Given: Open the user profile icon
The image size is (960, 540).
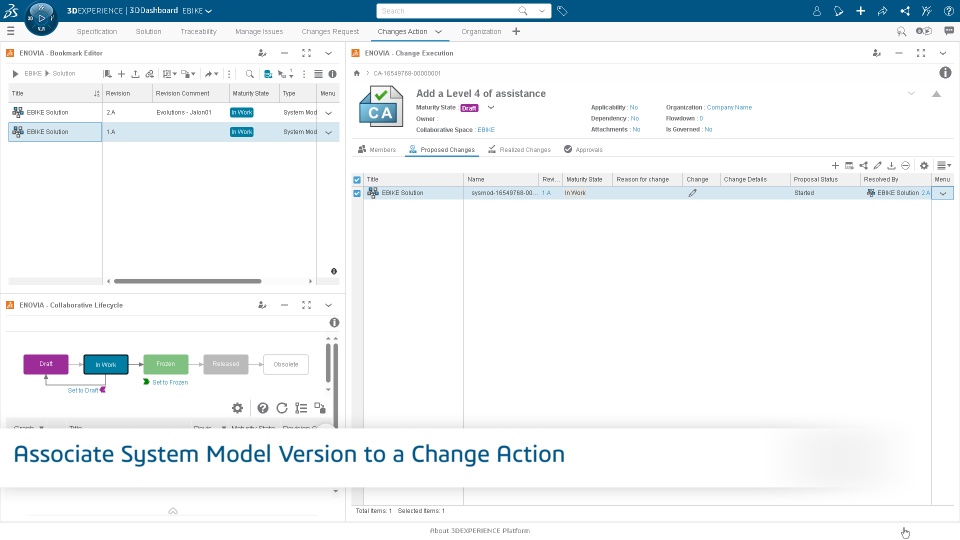Looking at the screenshot, I should [816, 11].
